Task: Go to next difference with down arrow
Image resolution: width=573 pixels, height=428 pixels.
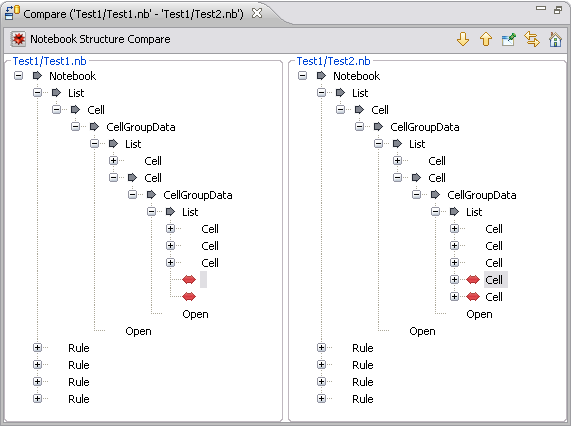Action: pyautogui.click(x=463, y=39)
